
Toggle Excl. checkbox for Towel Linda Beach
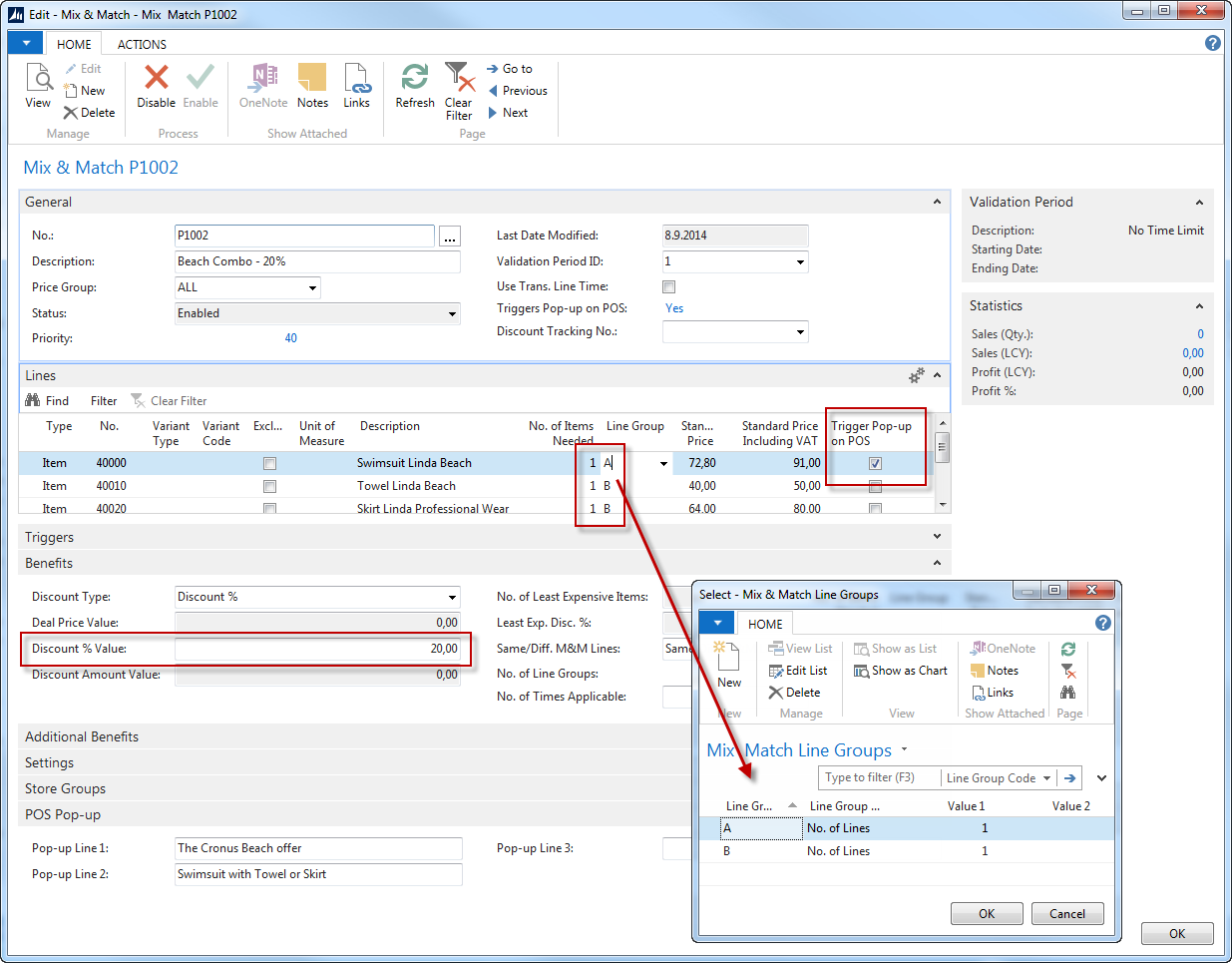[x=269, y=486]
